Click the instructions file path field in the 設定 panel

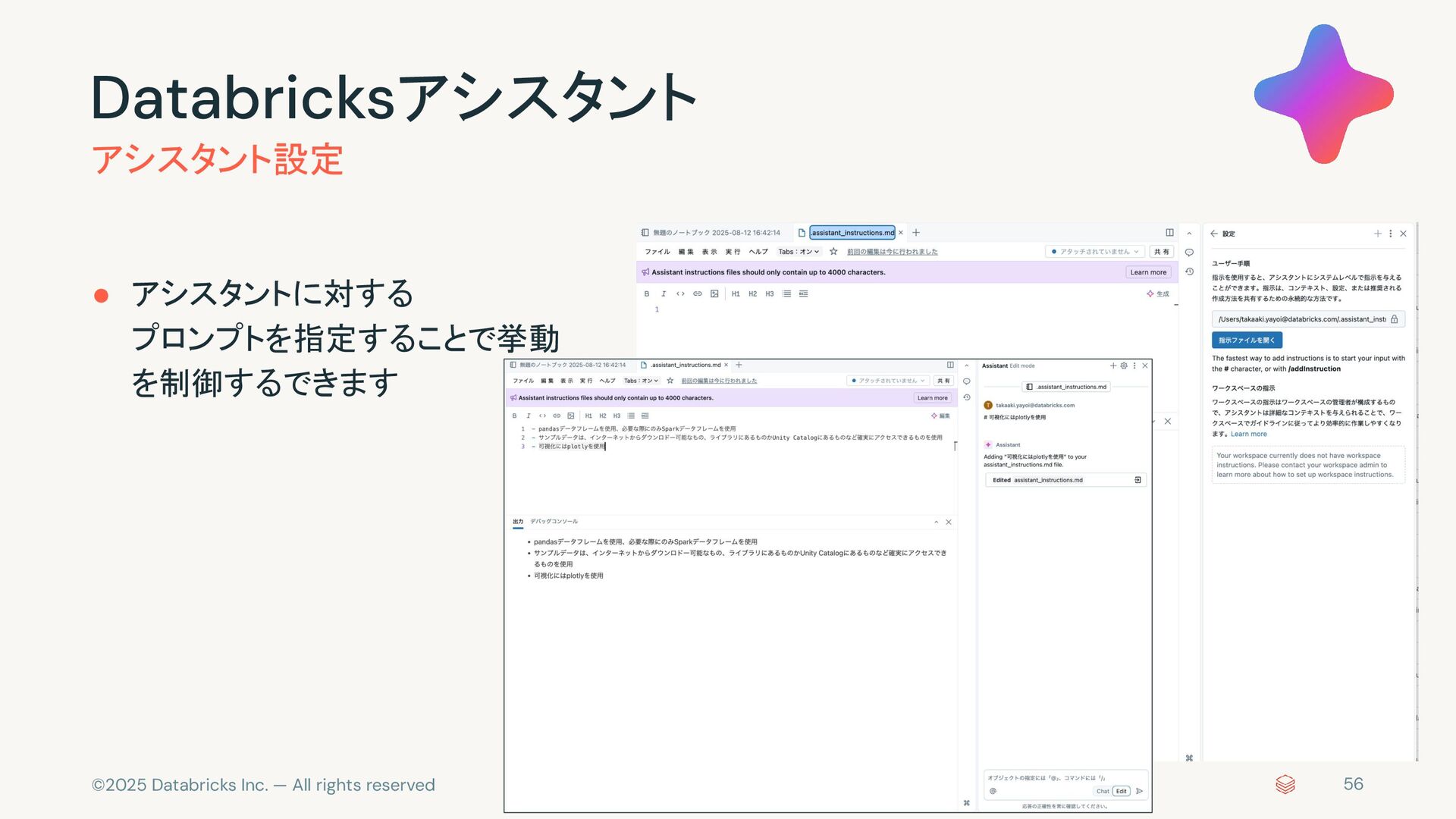(x=1308, y=319)
